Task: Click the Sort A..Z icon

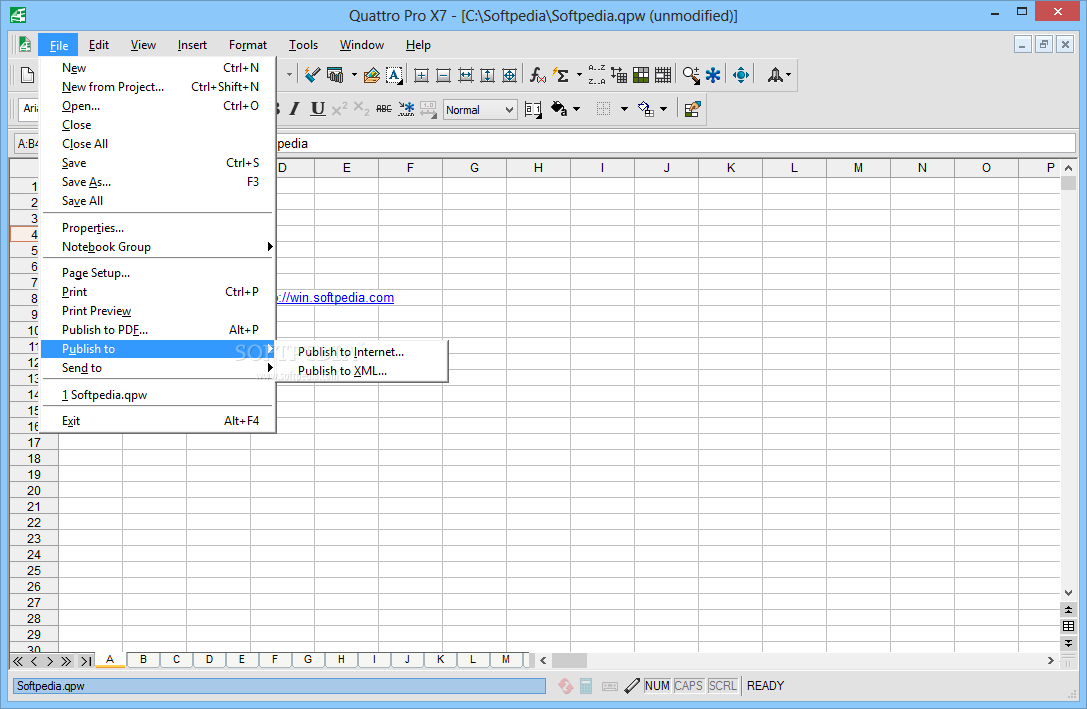Action: point(596,75)
